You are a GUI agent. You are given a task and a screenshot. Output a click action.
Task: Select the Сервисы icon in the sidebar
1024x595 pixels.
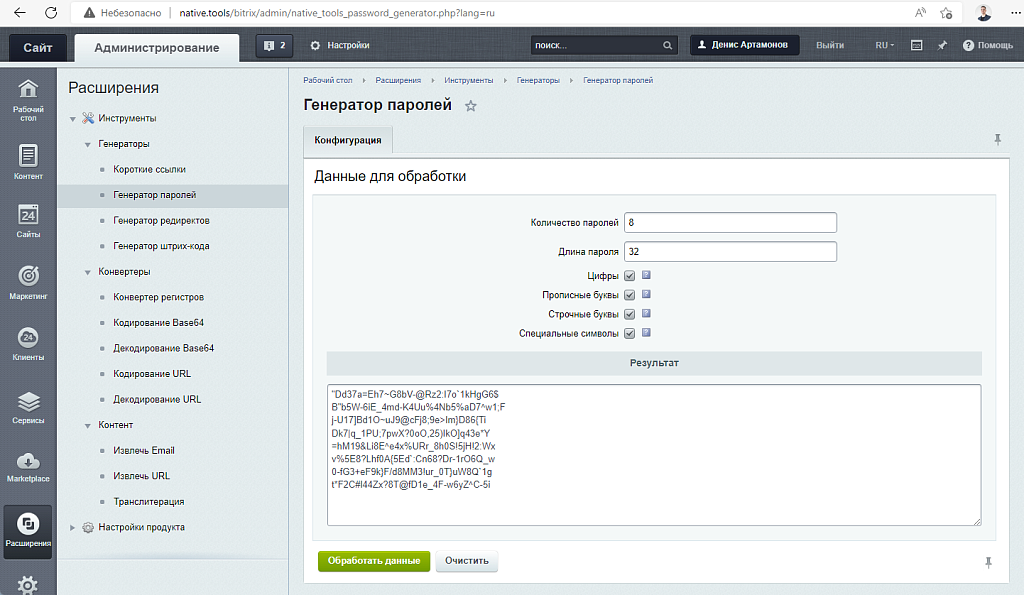(28, 400)
